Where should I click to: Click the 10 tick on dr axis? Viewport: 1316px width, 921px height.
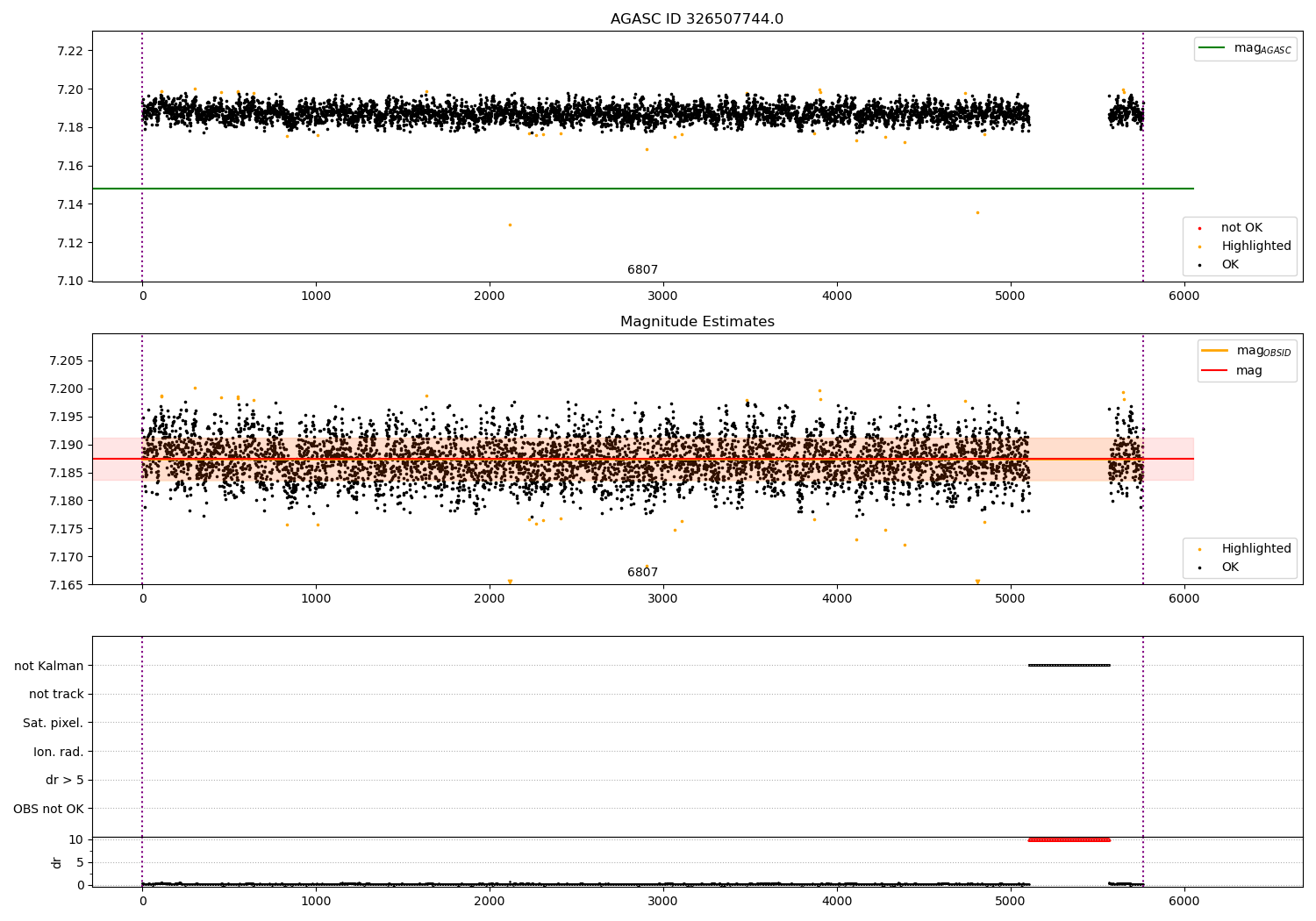point(76,839)
